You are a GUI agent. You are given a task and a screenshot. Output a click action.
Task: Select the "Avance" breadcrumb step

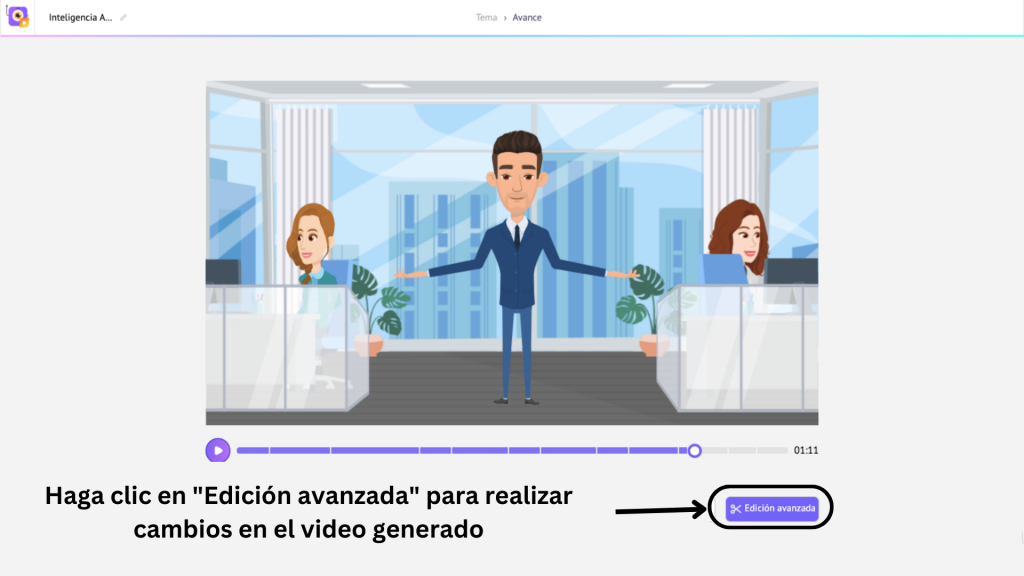tap(527, 18)
